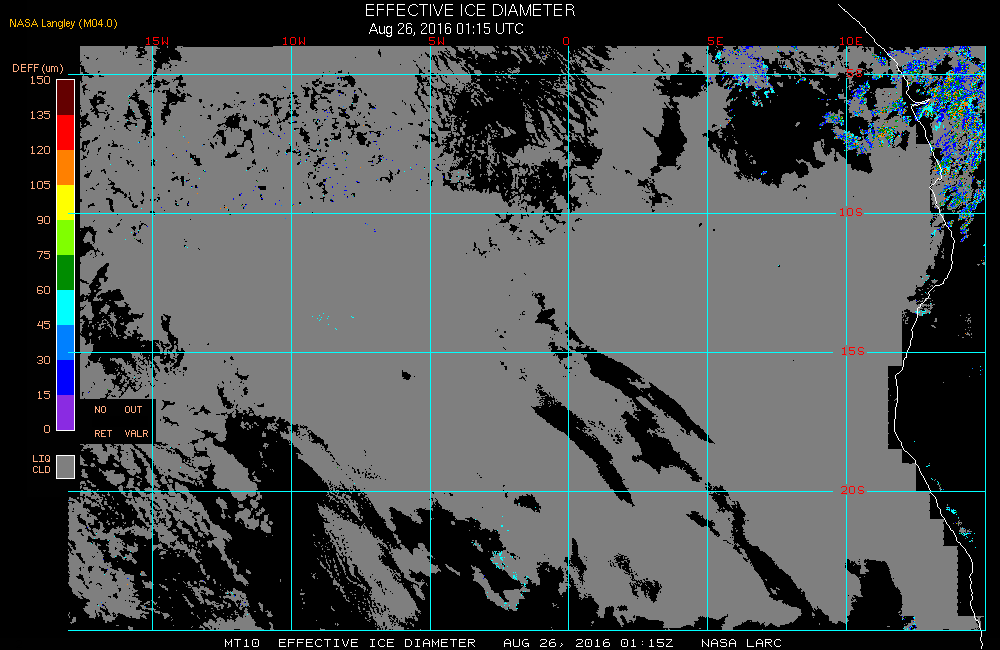
Task: Click the 5E longitude label
Action: coord(715,41)
